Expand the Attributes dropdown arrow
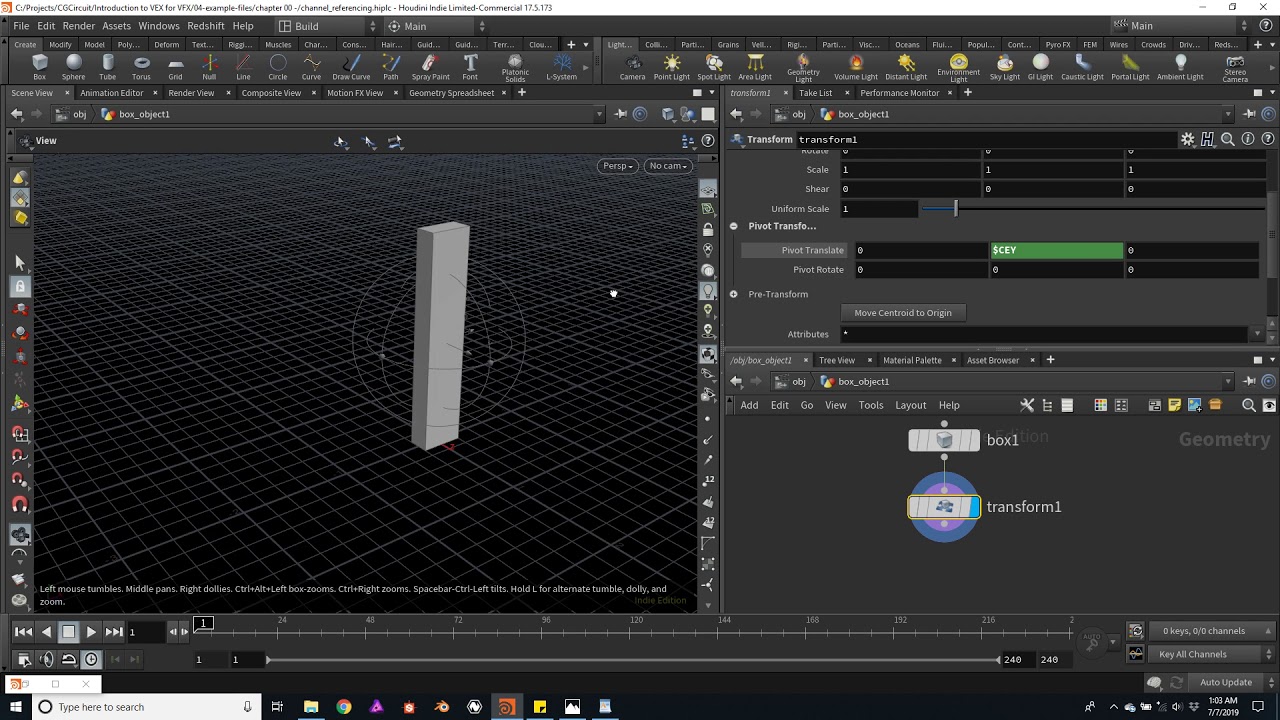The image size is (1280, 720). (x=1258, y=334)
